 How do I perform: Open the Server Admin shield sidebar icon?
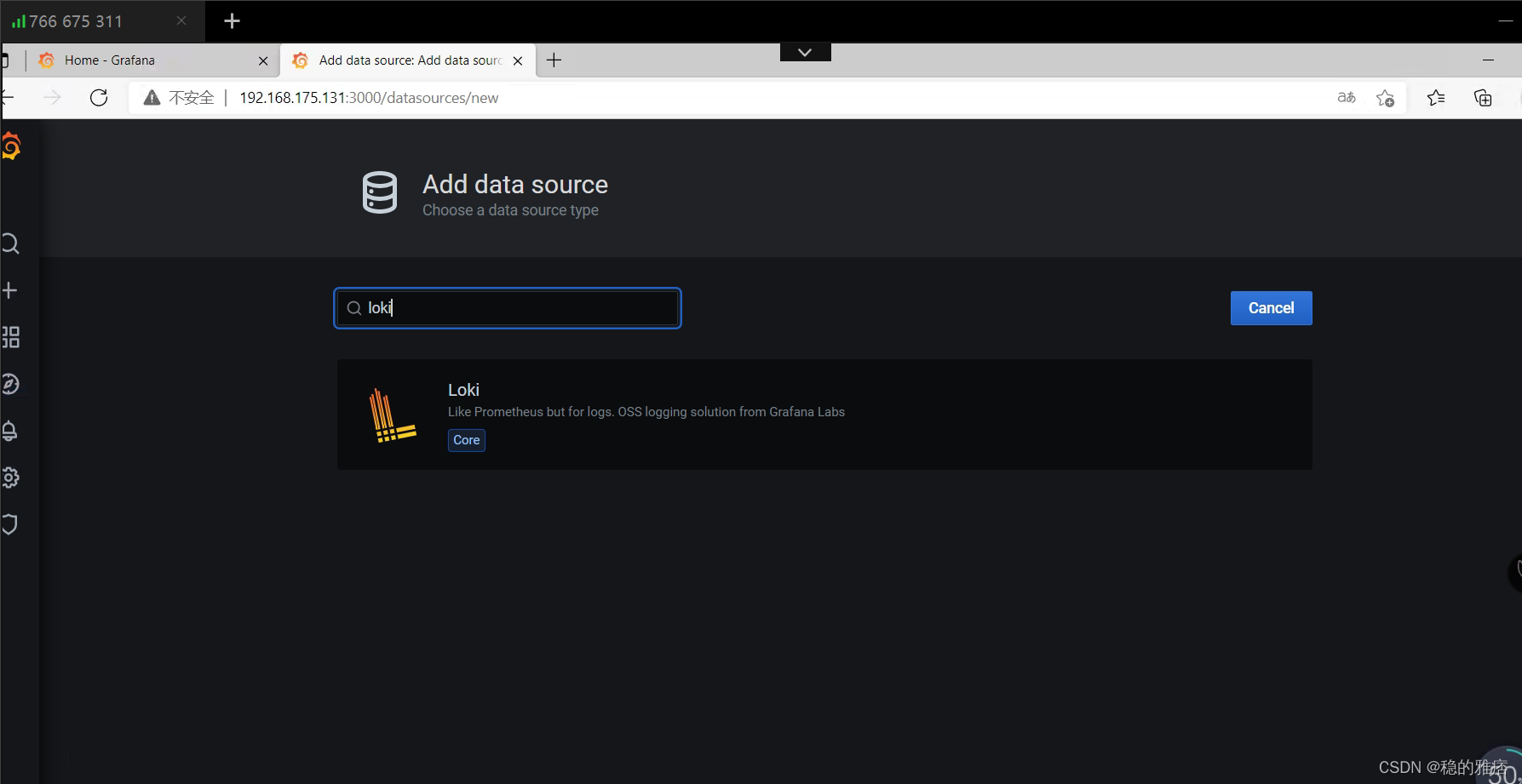pyautogui.click(x=10, y=524)
